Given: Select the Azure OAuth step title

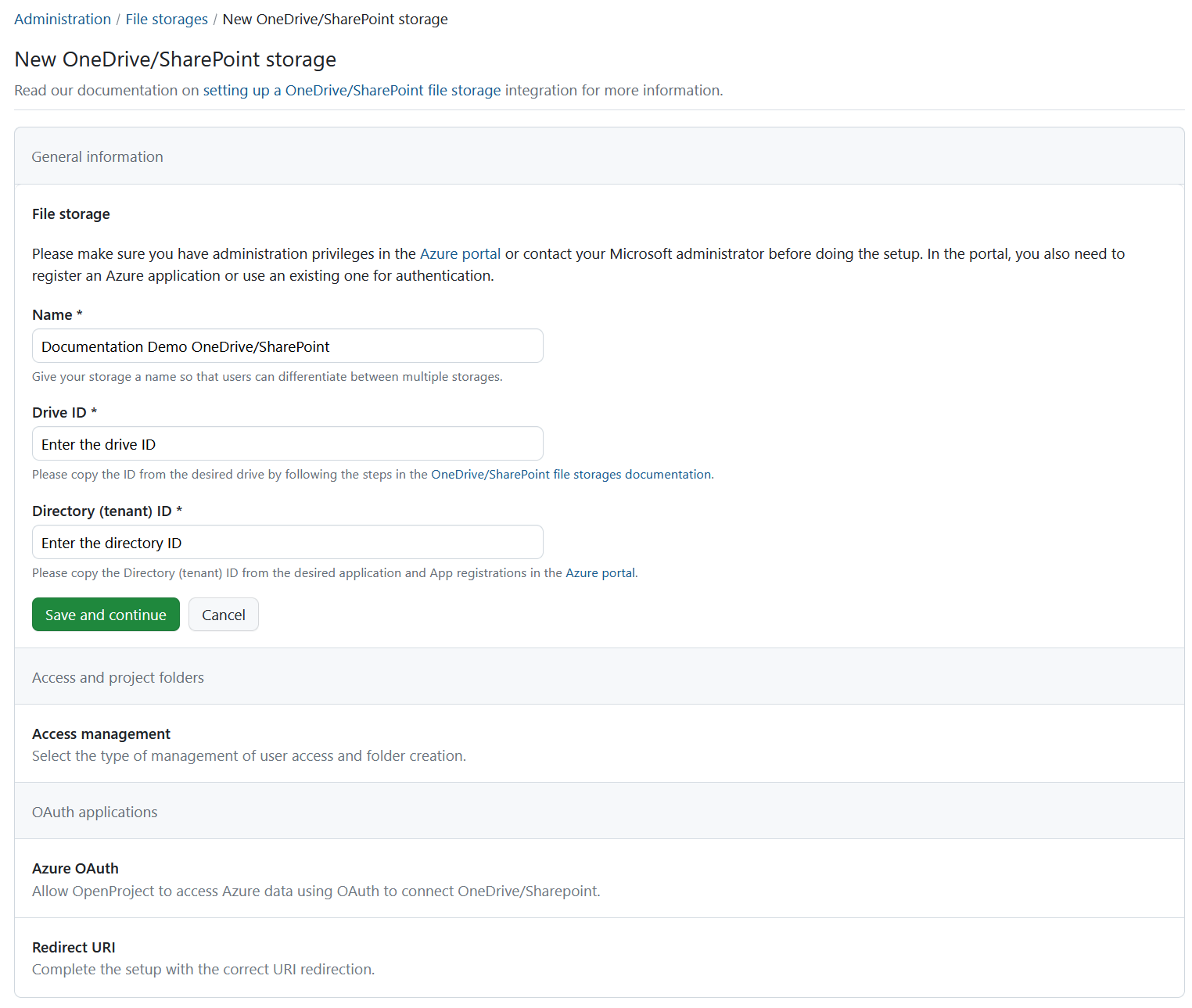Looking at the screenshot, I should [x=75, y=869].
